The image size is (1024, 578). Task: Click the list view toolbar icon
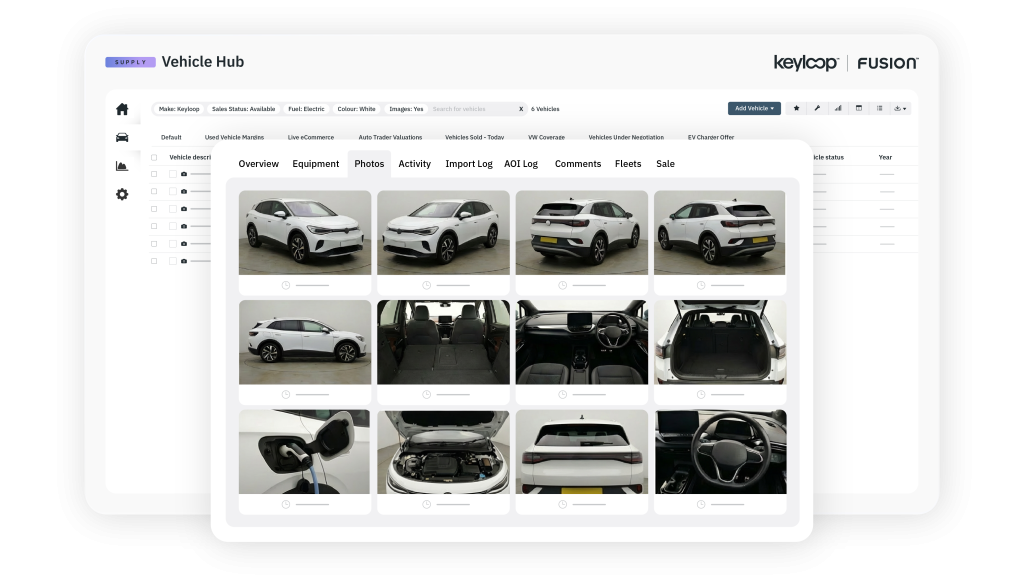coord(880,108)
